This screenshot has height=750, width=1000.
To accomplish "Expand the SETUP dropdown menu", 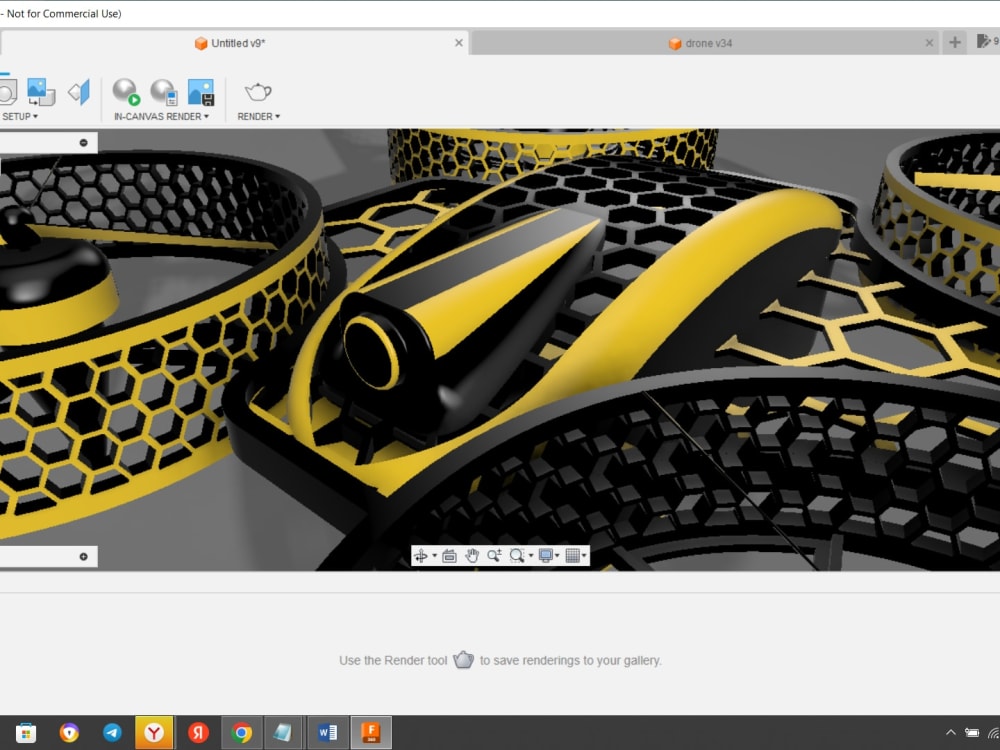I will (x=37, y=116).
